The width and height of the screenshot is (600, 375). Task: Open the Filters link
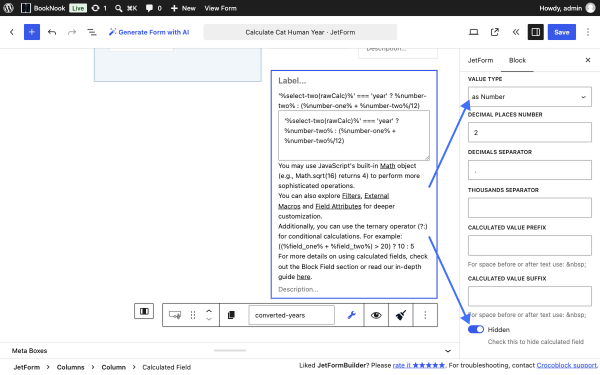point(351,196)
